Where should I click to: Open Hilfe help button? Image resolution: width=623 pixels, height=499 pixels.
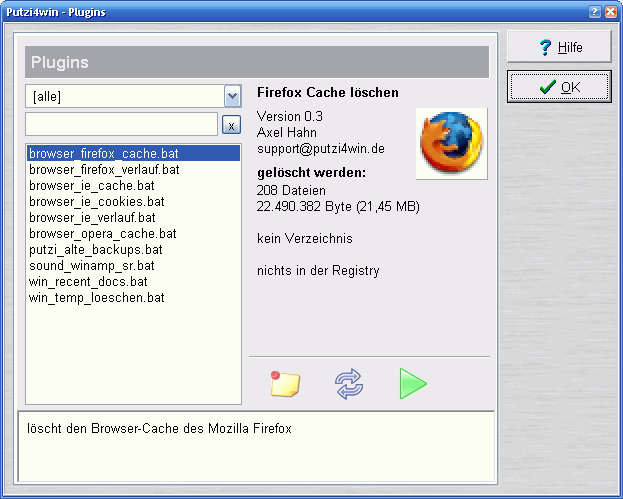click(559, 47)
